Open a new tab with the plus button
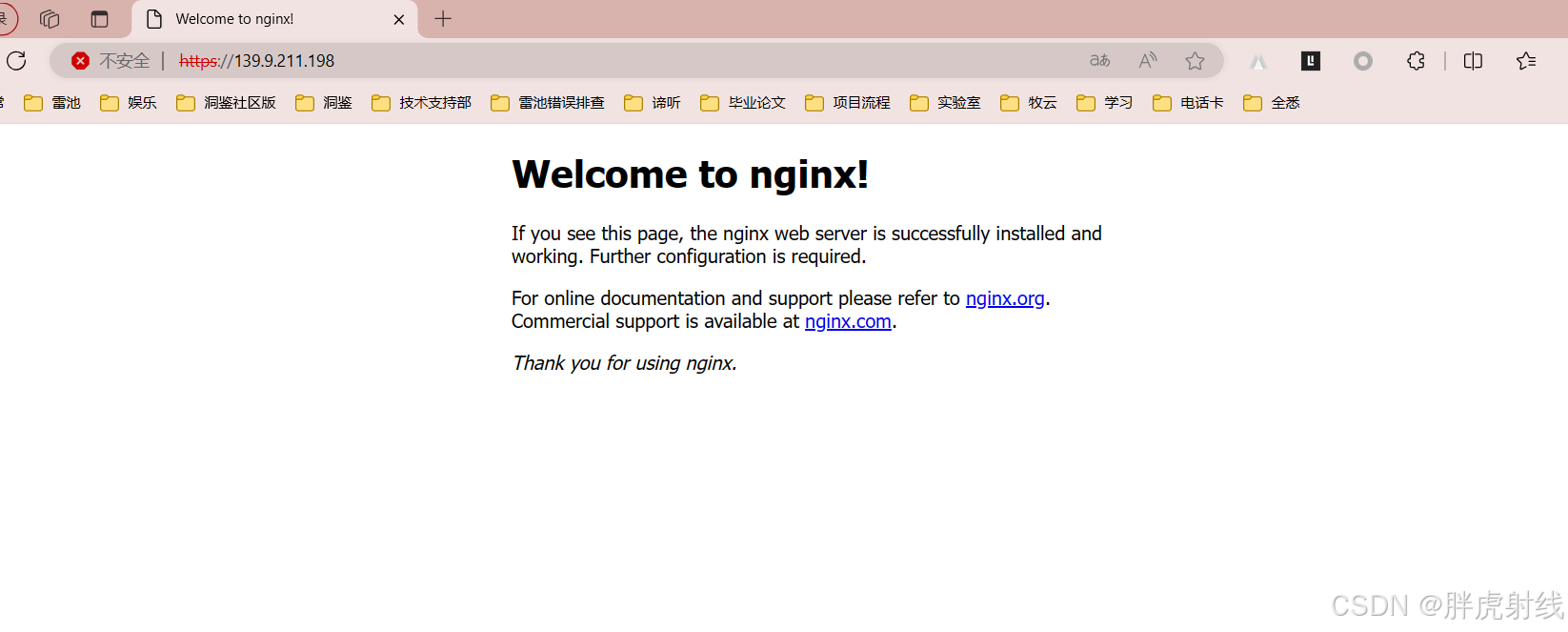 (x=443, y=19)
